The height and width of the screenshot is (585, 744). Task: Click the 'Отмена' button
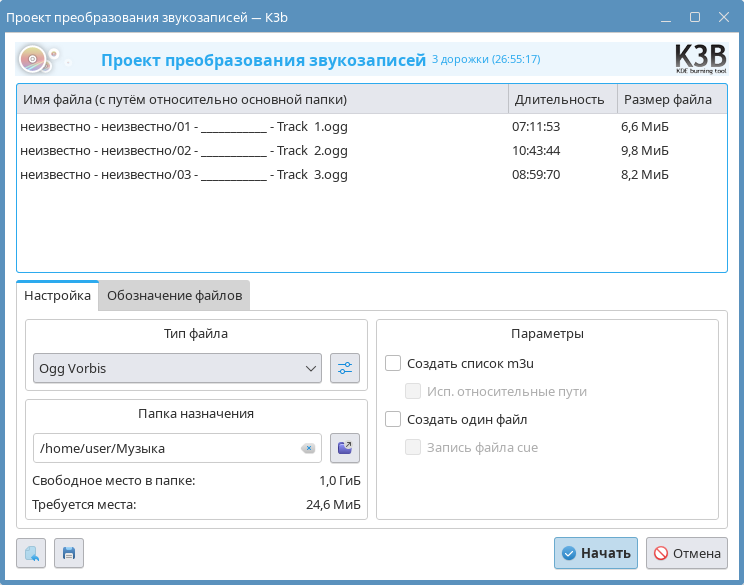pos(686,553)
